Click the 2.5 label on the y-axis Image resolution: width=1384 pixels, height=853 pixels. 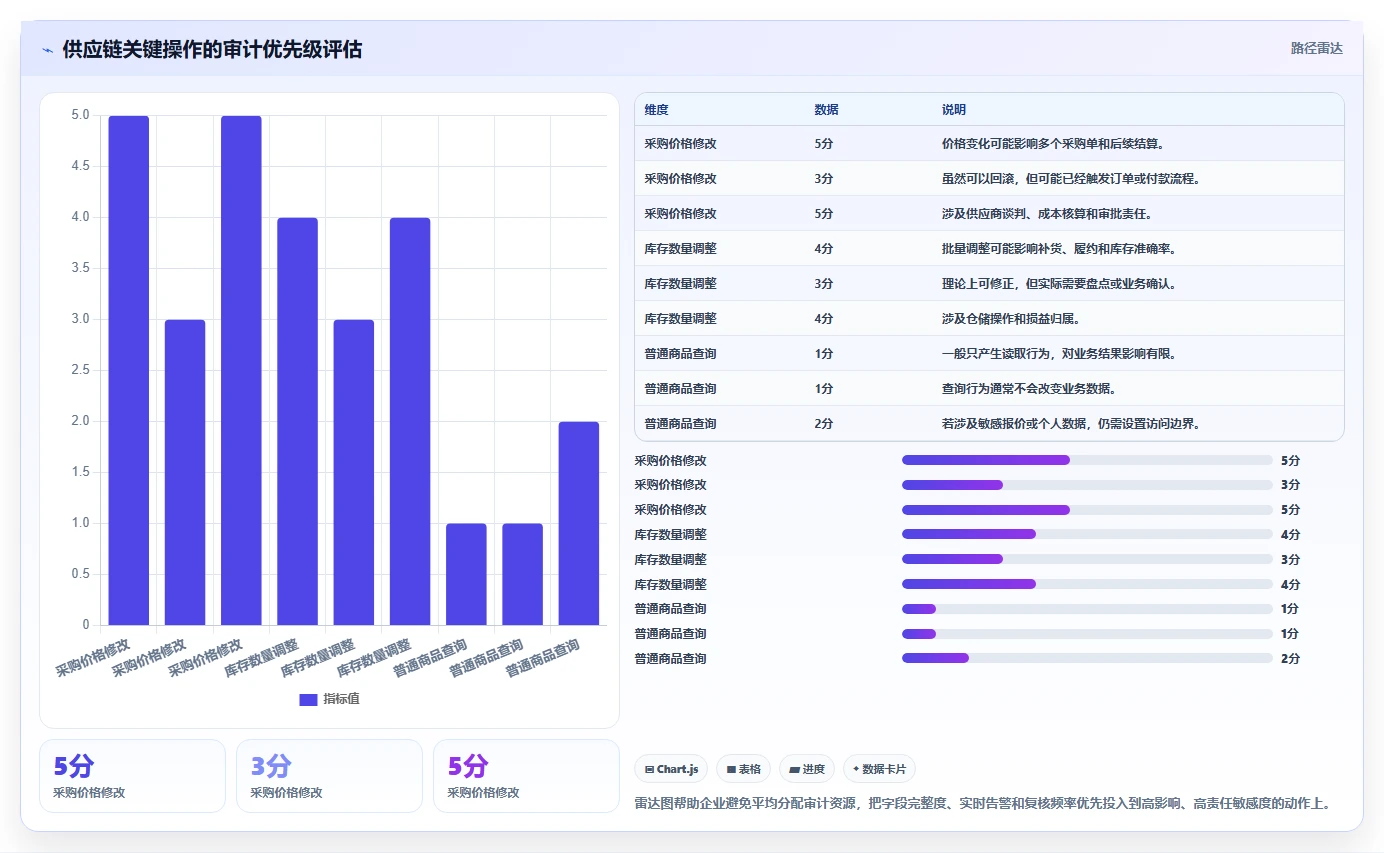point(80,370)
